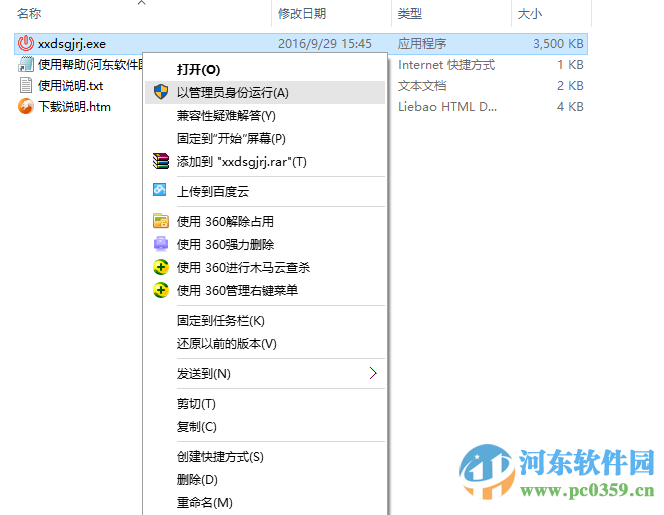
Task: Click the Baidu cloud upload icon
Action: click(160, 190)
